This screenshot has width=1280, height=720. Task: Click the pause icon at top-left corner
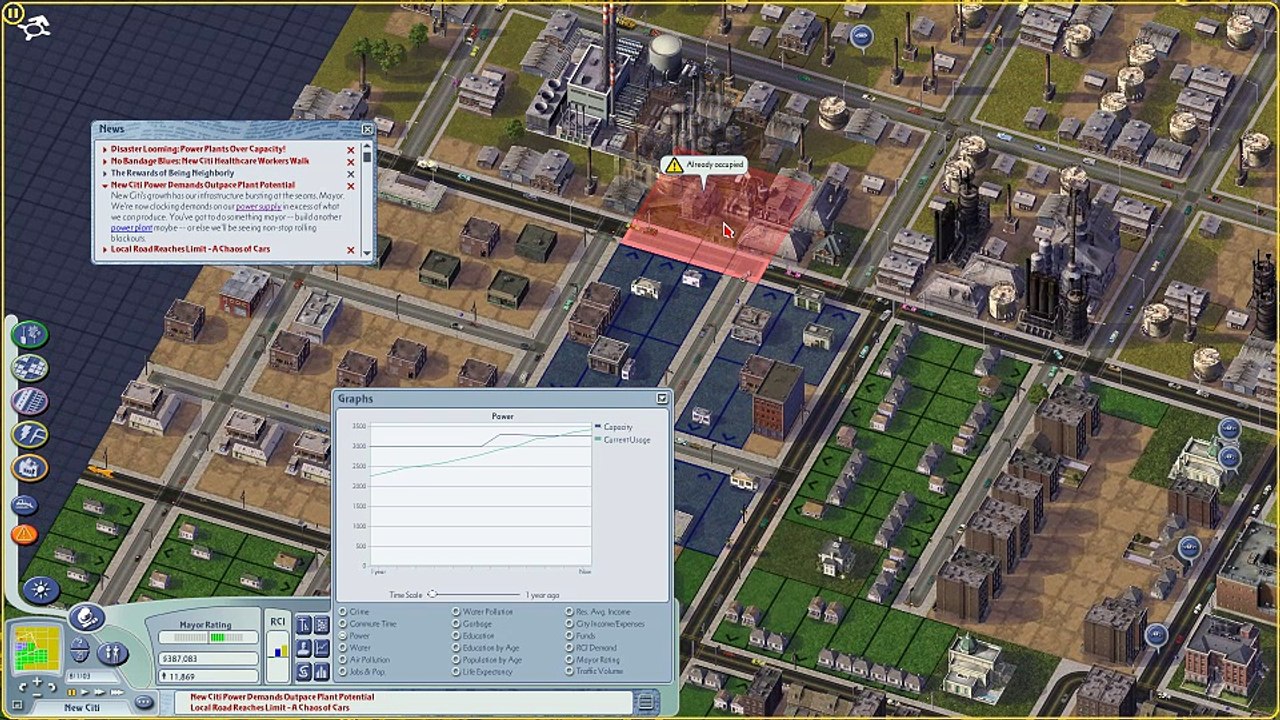pyautogui.click(x=15, y=15)
